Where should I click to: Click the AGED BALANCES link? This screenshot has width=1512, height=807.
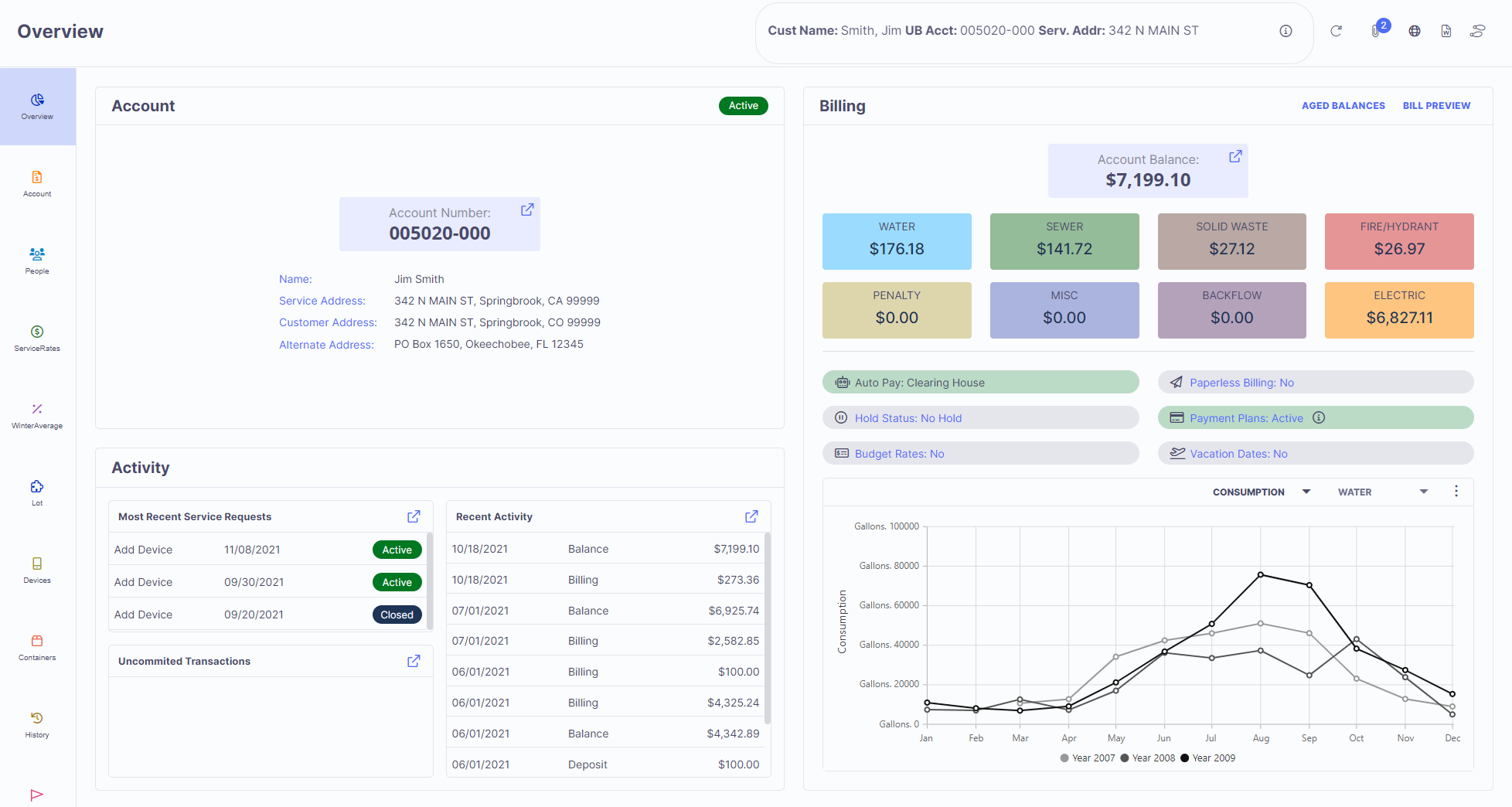pos(1343,106)
